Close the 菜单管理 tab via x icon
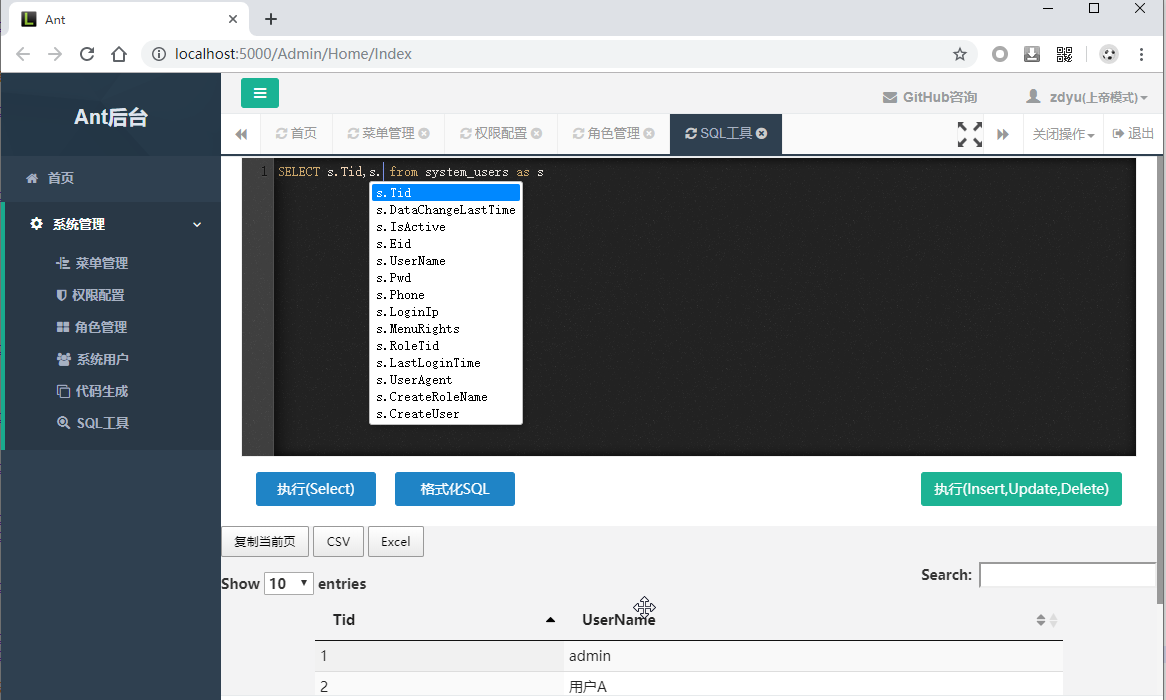Screen dimensions: 1166x700 (424, 133)
